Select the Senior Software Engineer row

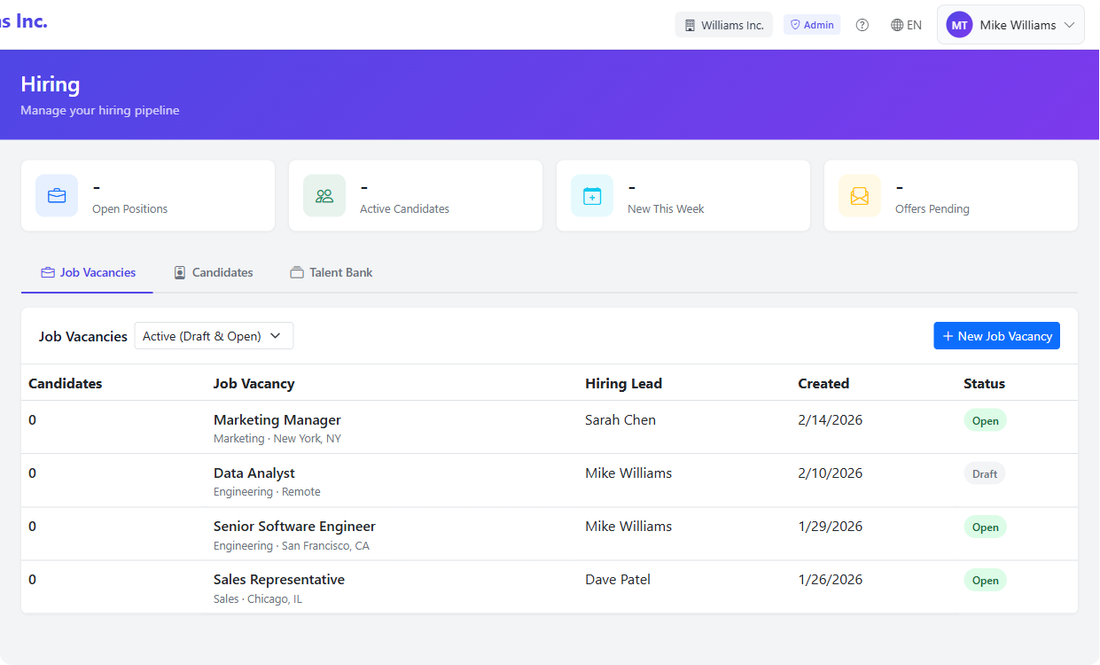click(x=294, y=526)
